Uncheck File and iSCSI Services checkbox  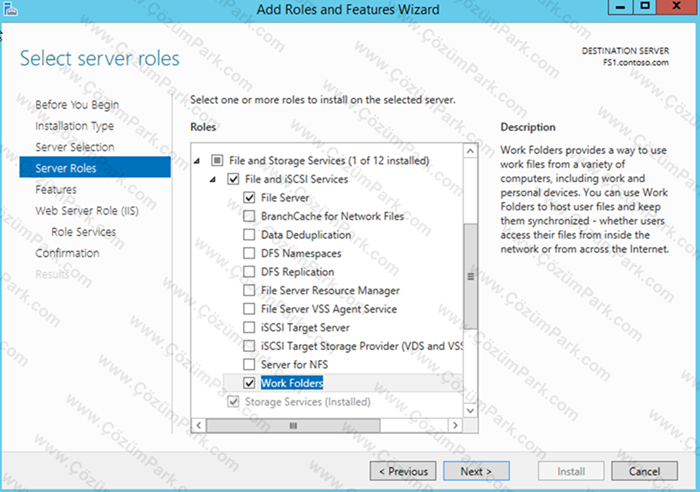coord(233,179)
